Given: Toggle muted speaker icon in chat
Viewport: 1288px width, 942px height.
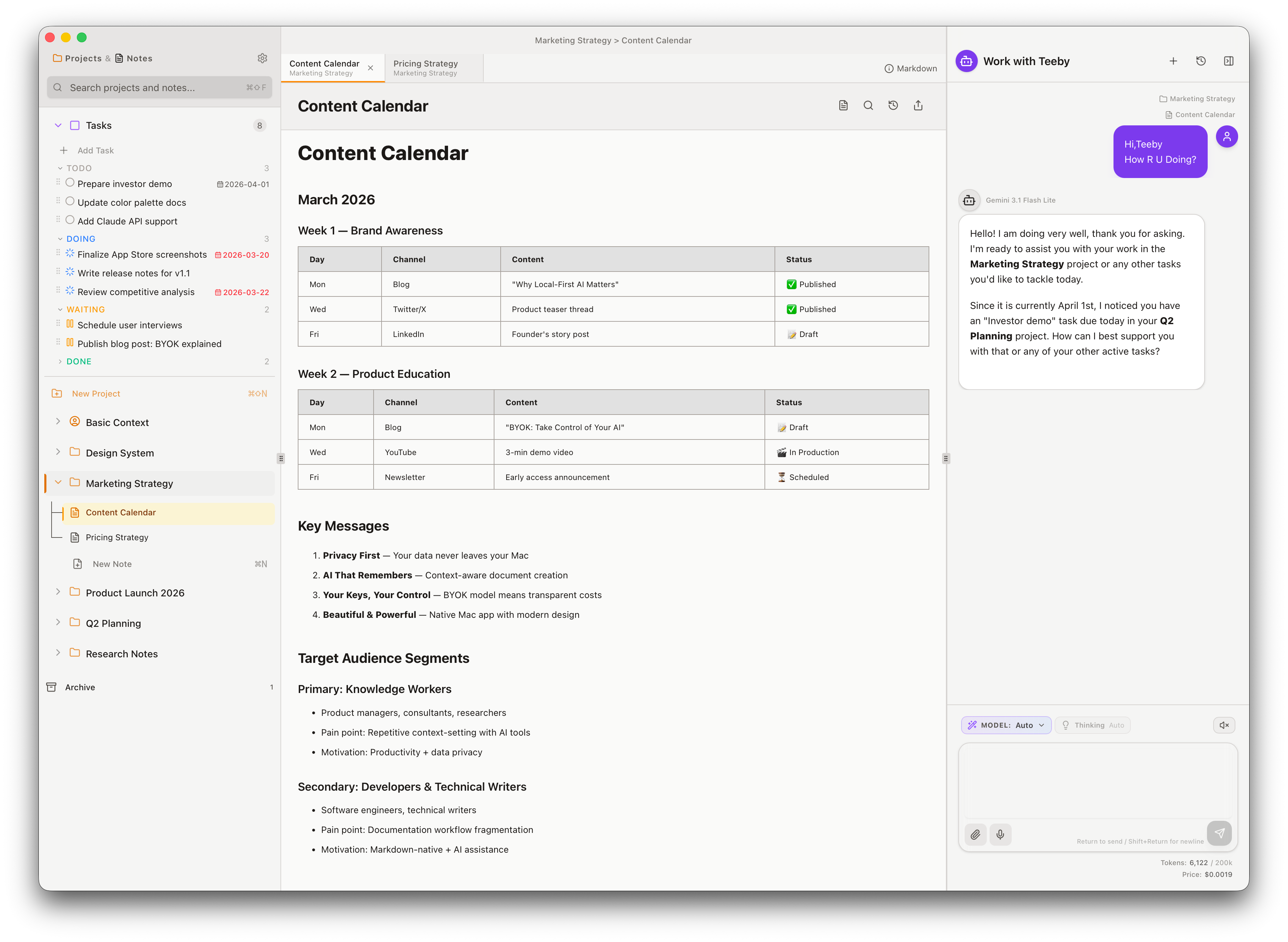Looking at the screenshot, I should [x=1224, y=725].
